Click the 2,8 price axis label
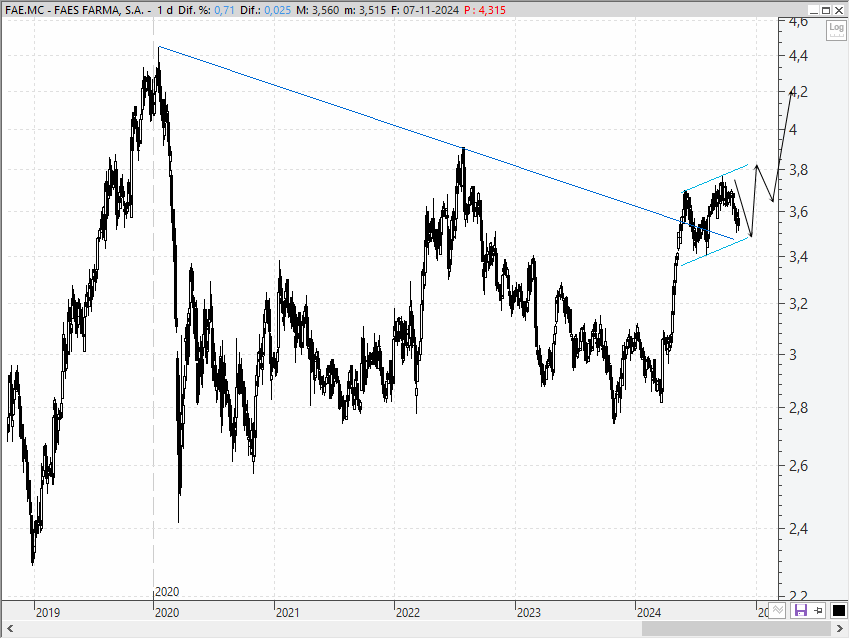The width and height of the screenshot is (850, 639). pos(798,408)
